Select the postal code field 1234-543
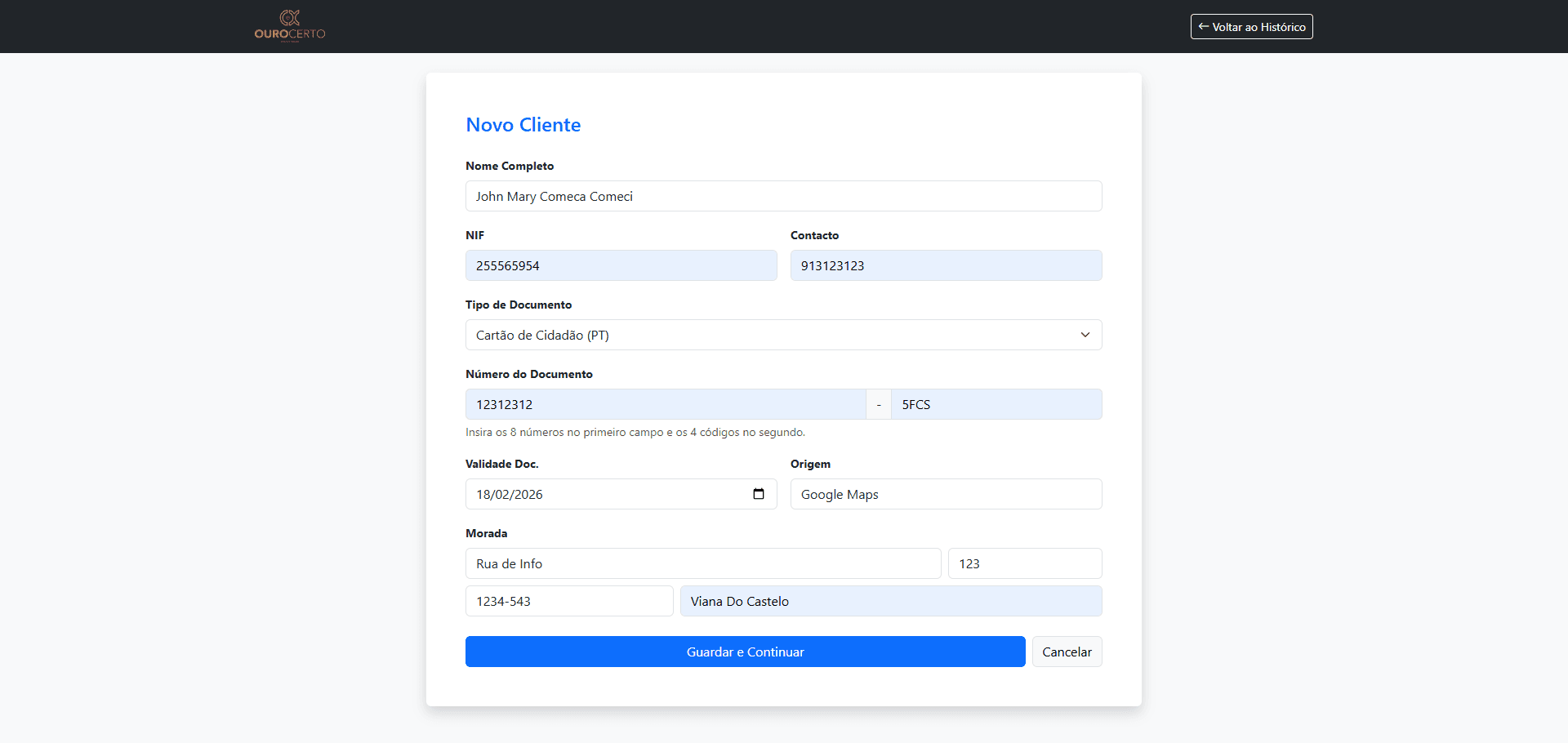The height and width of the screenshot is (743, 1568). [568, 601]
